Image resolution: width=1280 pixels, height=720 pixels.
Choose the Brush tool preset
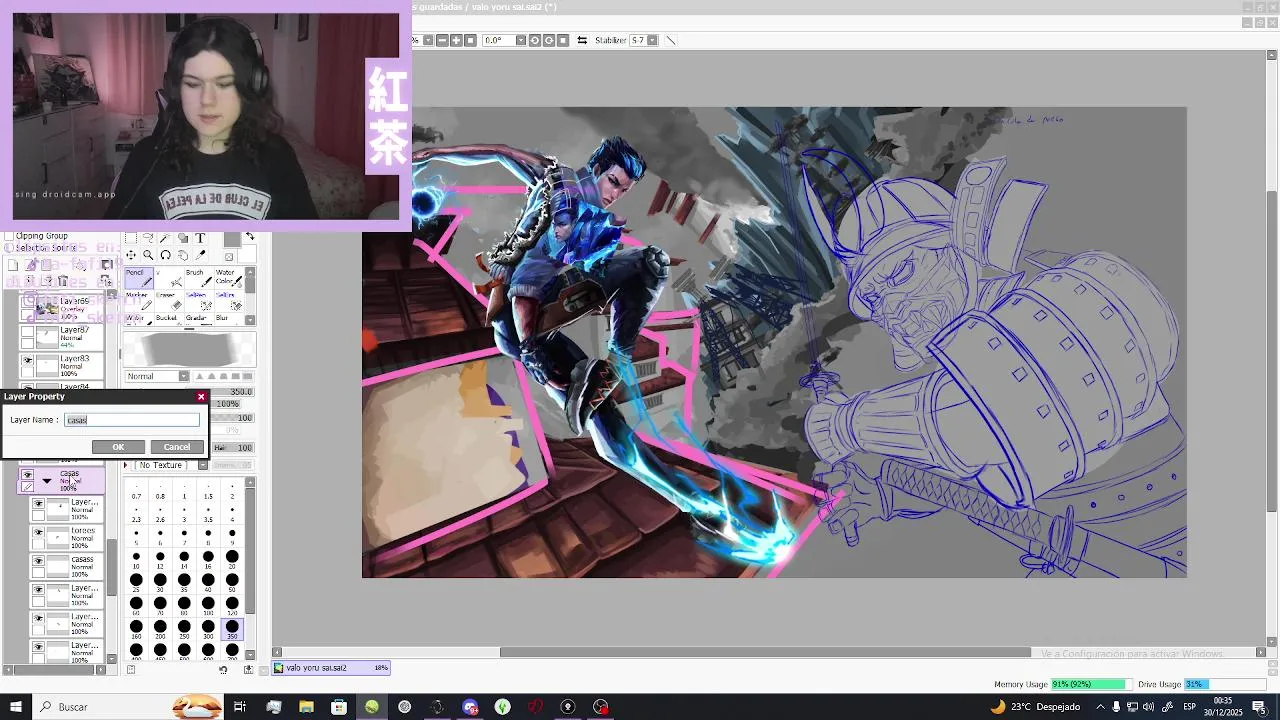[199, 278]
